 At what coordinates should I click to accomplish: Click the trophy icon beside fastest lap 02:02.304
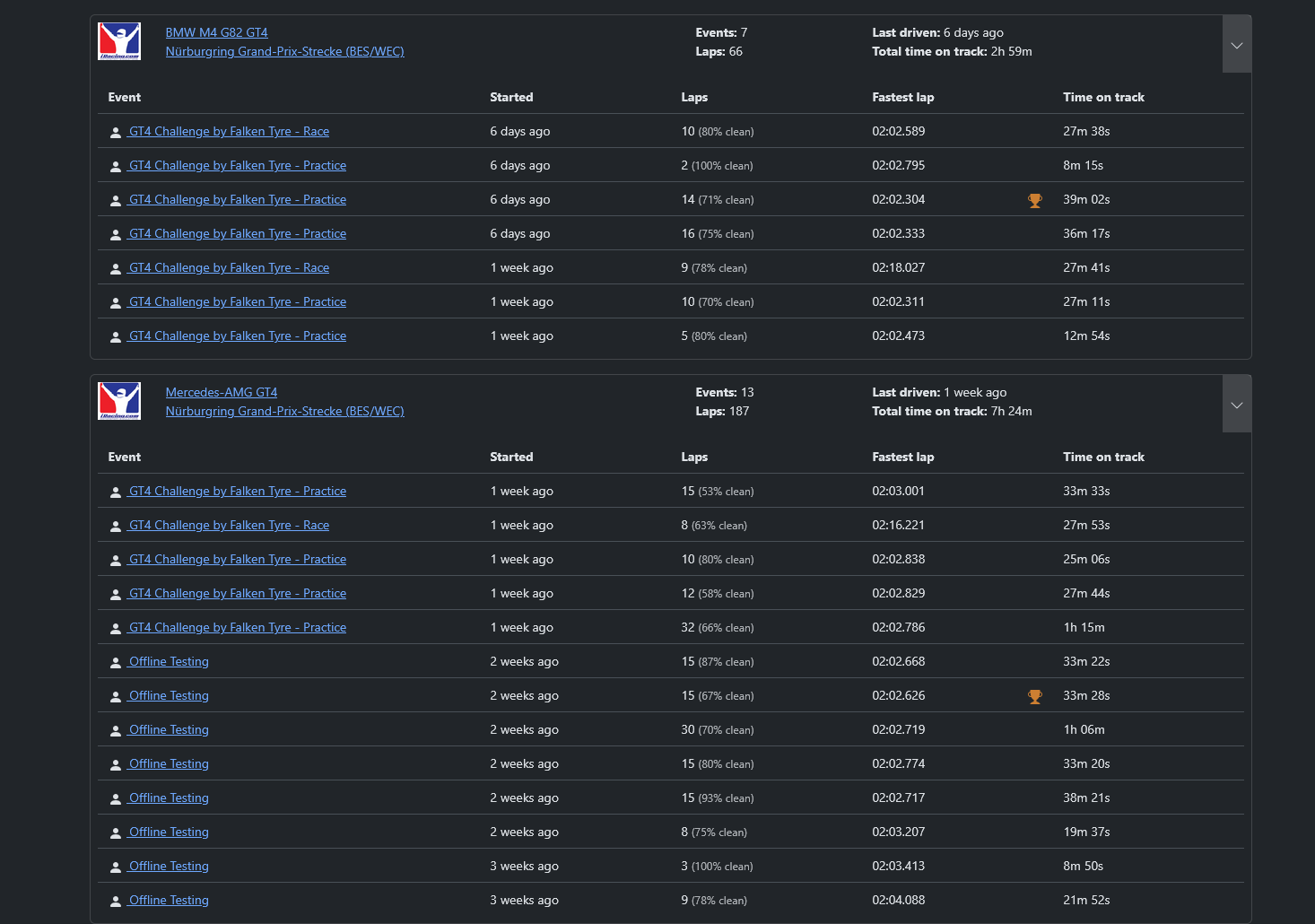point(1035,201)
